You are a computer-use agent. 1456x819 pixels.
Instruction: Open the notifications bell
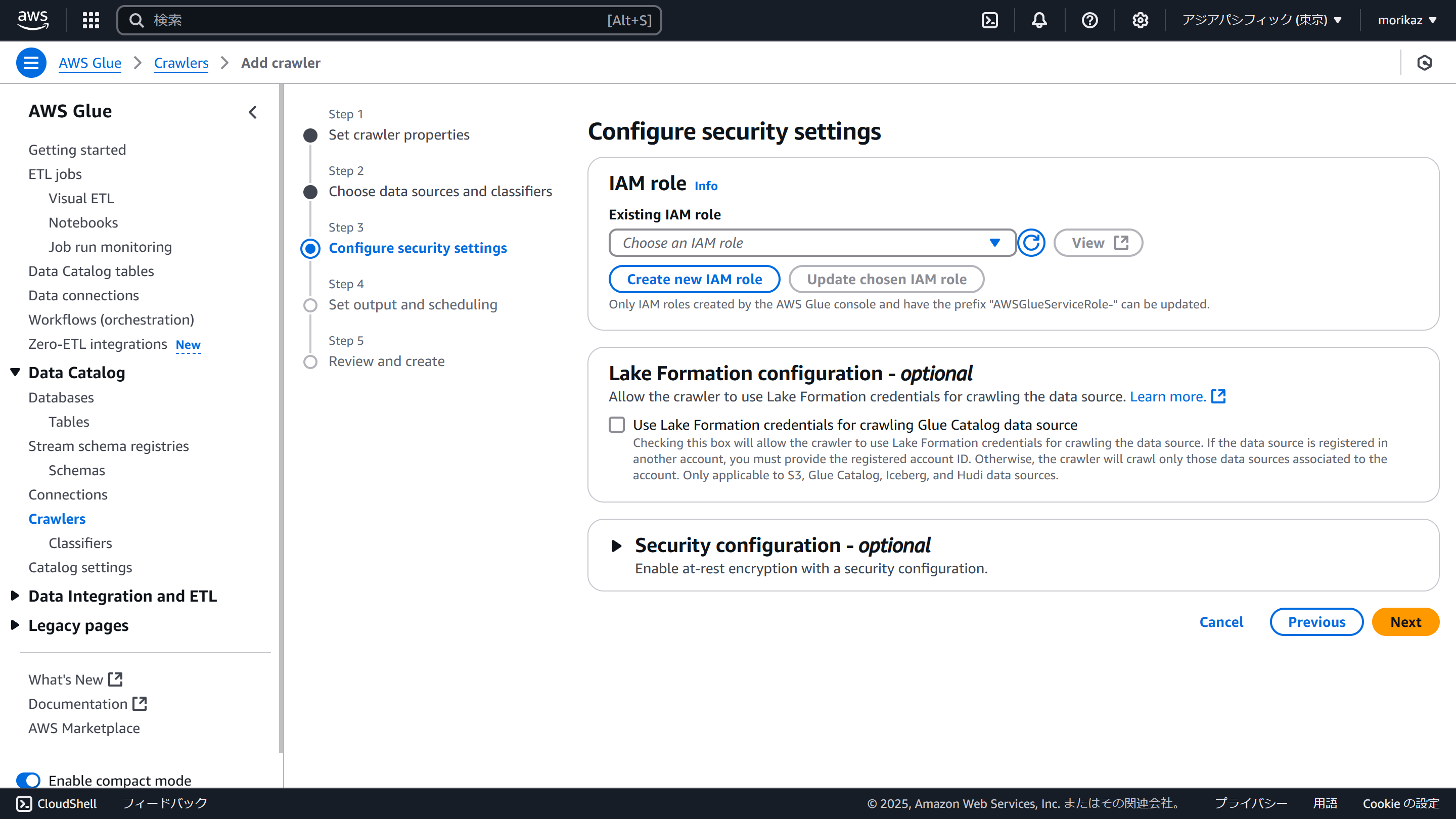1039,20
